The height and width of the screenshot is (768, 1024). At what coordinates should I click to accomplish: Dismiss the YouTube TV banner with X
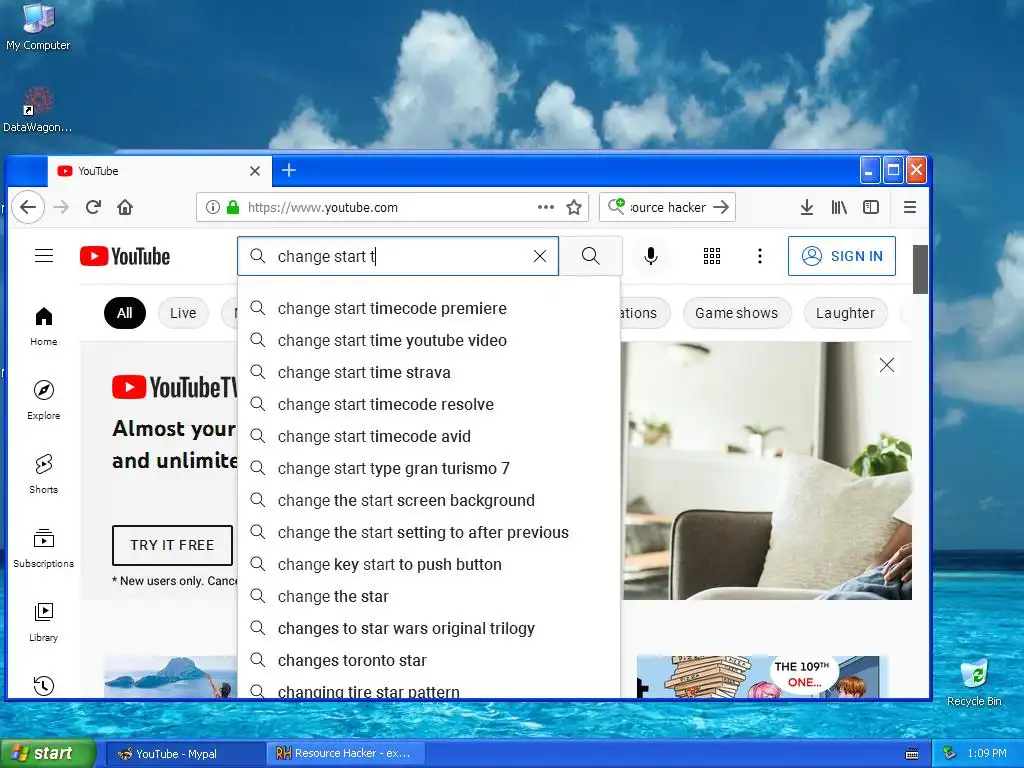pyautogui.click(x=886, y=365)
